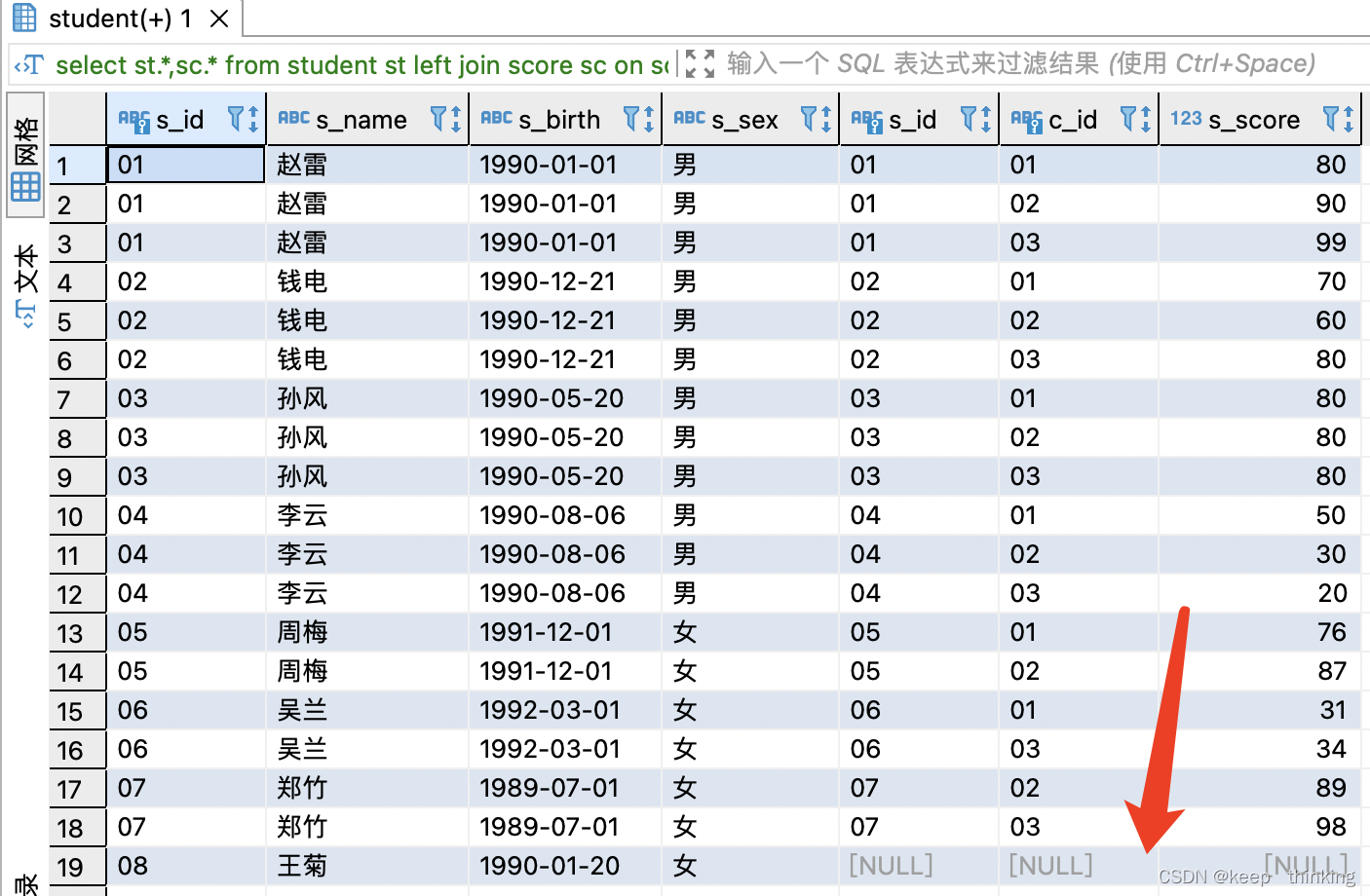Sort by first s_id column arrows
This screenshot has height=896, width=1370.
point(253,119)
